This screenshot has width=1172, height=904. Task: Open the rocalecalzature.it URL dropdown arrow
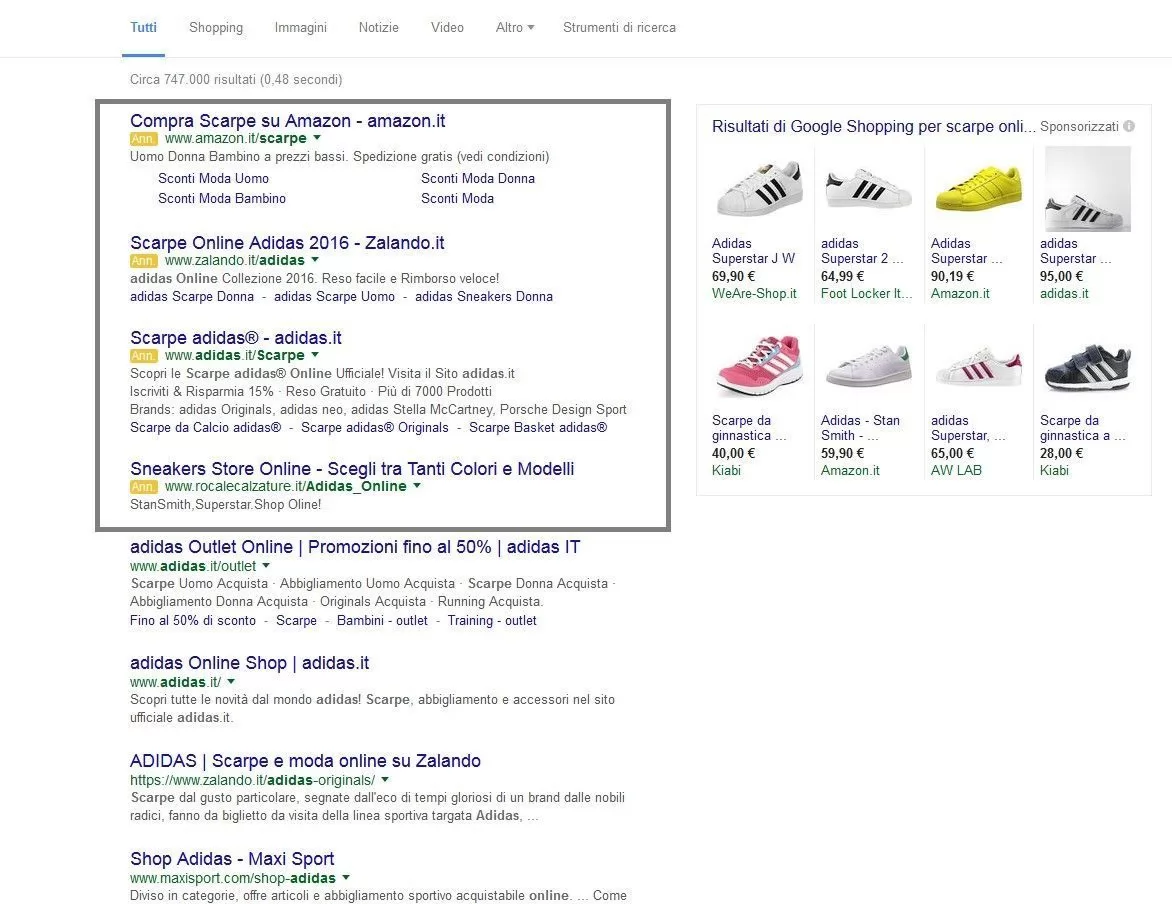click(417, 486)
